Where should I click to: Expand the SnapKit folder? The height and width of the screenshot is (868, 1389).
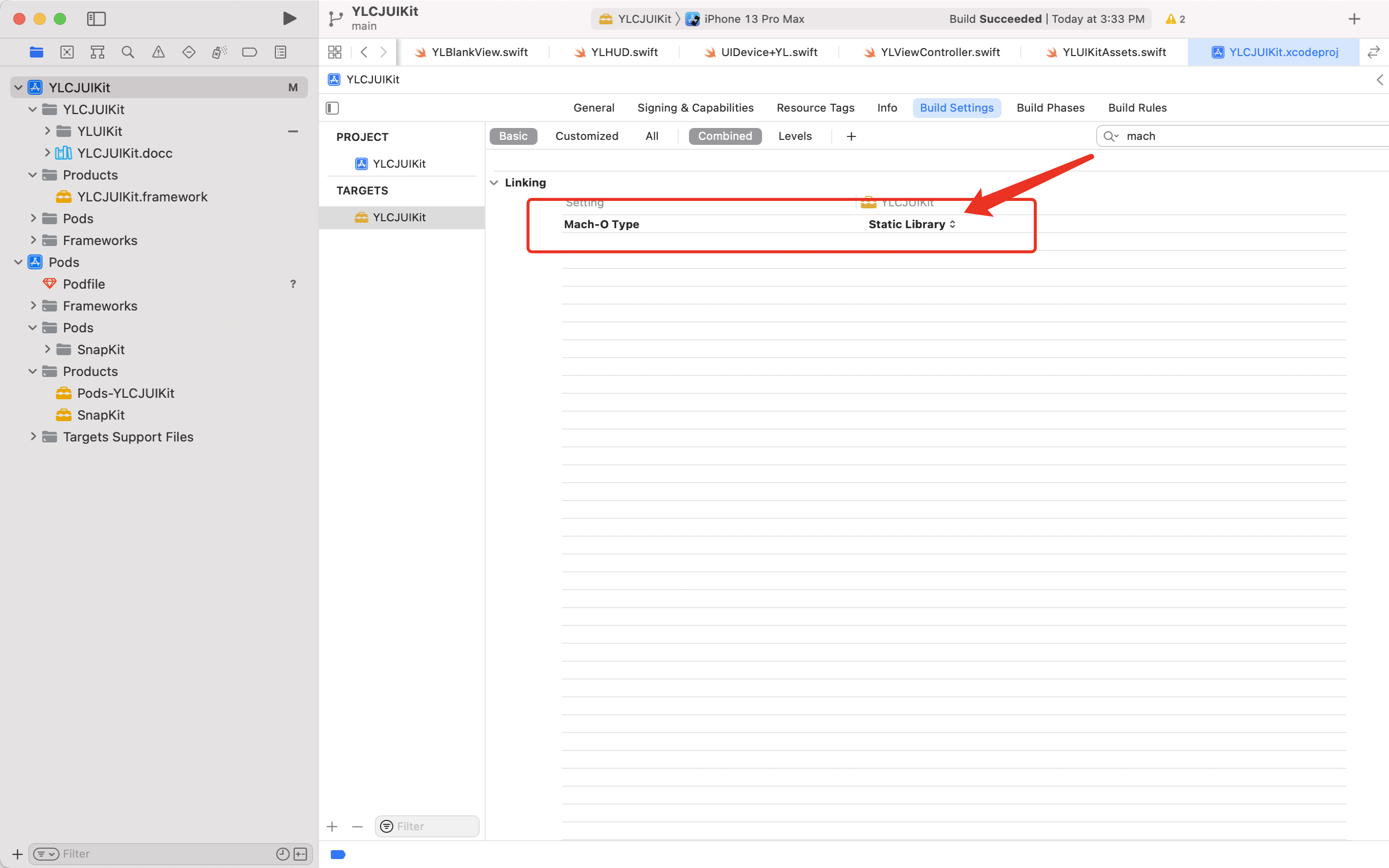click(x=48, y=349)
